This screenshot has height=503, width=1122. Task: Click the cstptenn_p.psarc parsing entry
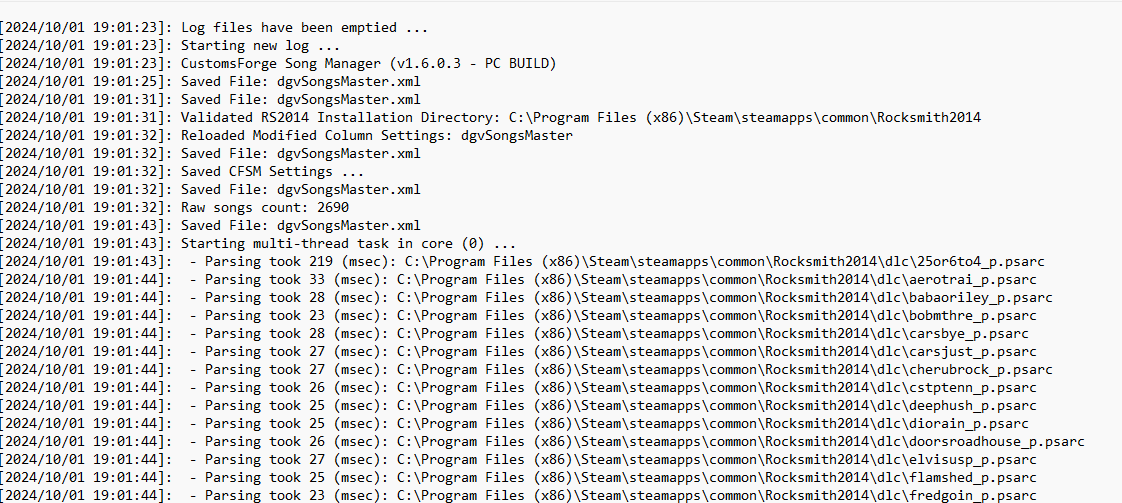click(518, 388)
